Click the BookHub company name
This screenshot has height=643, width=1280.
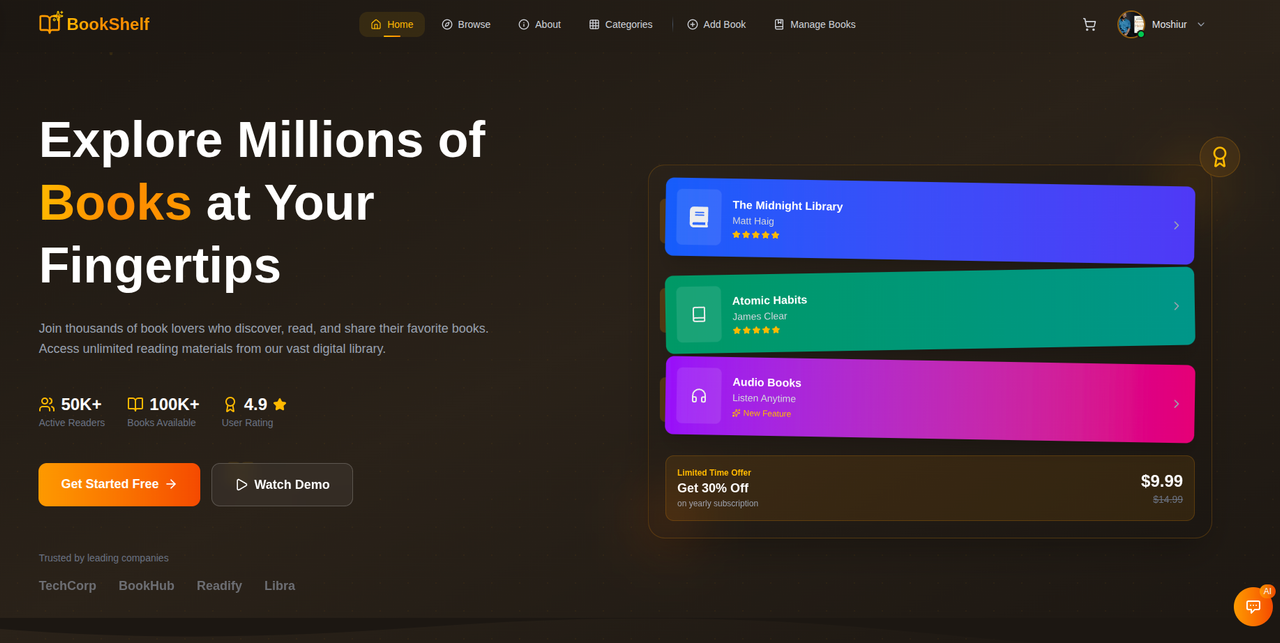146,586
